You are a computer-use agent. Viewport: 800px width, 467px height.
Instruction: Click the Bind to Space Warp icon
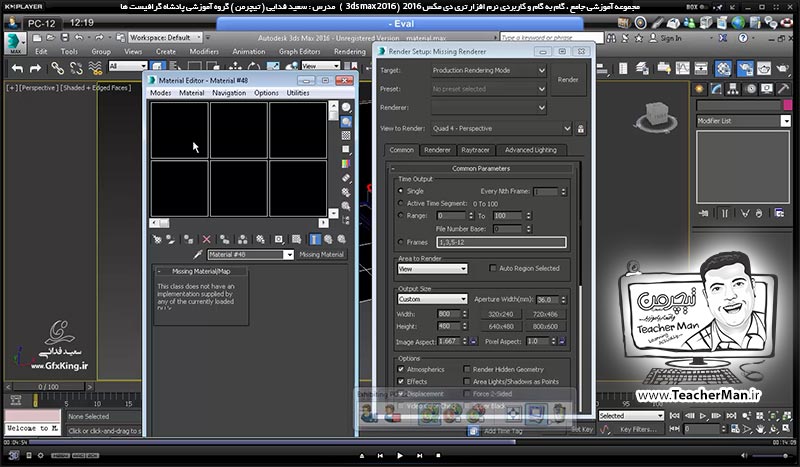tap(95, 68)
